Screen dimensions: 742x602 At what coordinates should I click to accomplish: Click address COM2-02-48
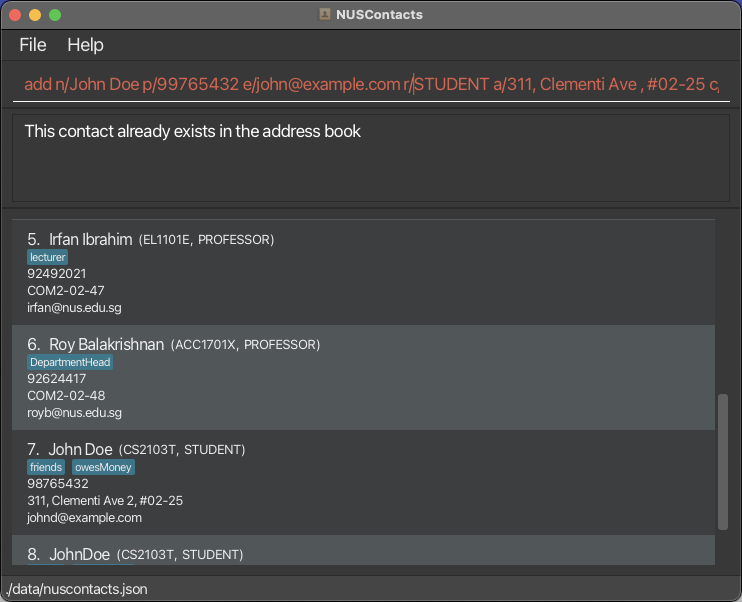[x=66, y=396]
